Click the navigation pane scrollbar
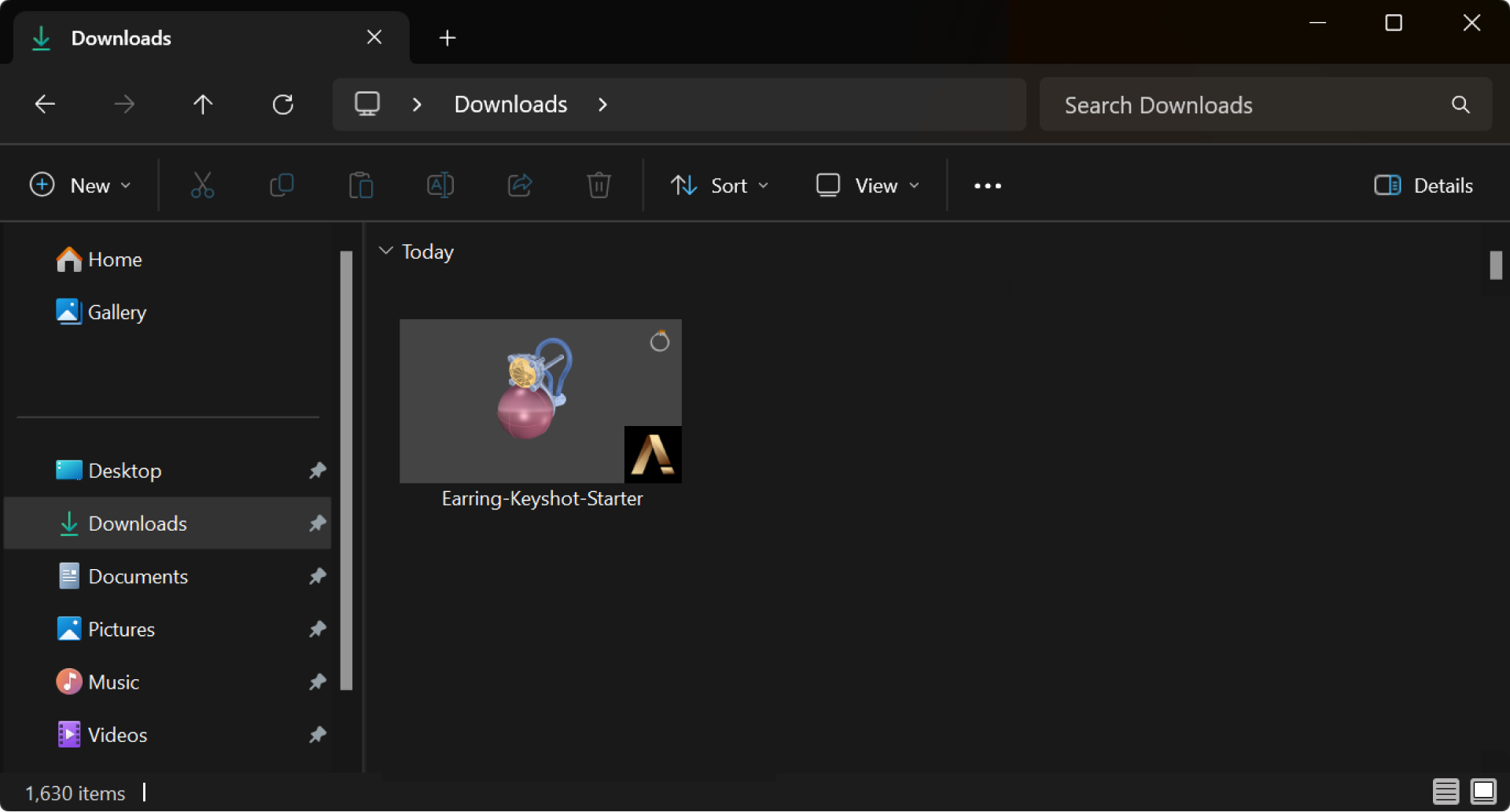Image resolution: width=1510 pixels, height=812 pixels. click(x=346, y=470)
